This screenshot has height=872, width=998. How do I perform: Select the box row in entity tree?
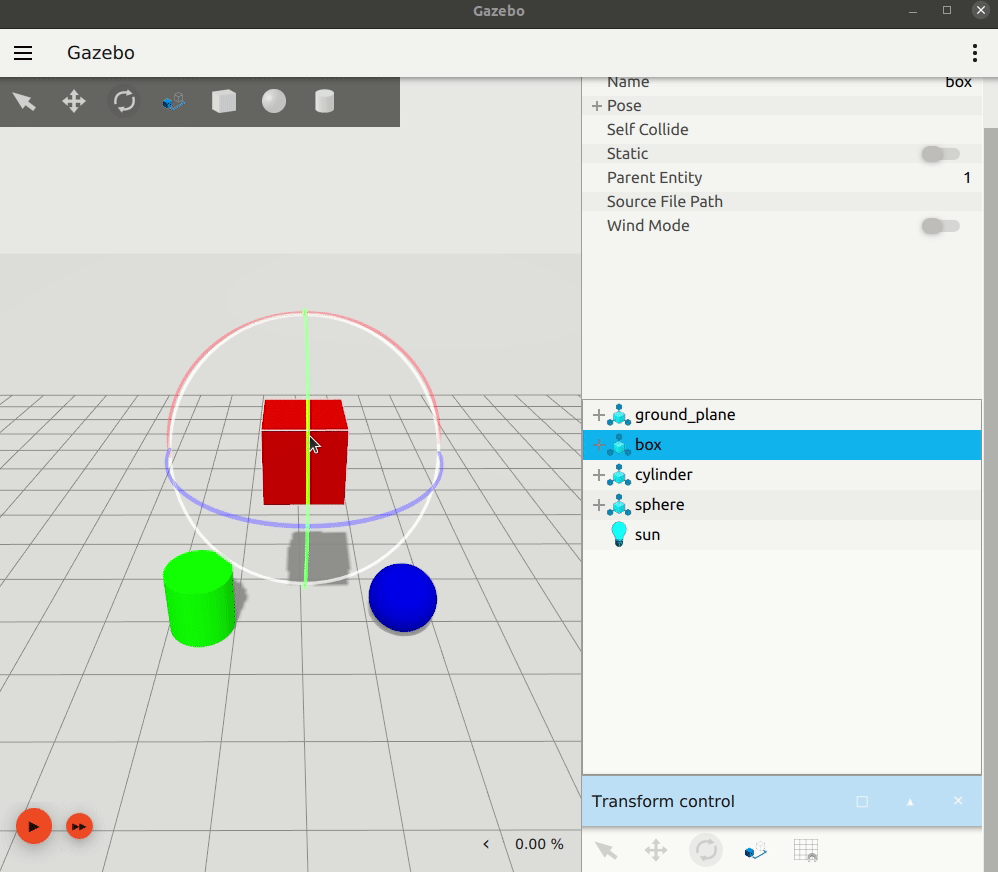782,445
